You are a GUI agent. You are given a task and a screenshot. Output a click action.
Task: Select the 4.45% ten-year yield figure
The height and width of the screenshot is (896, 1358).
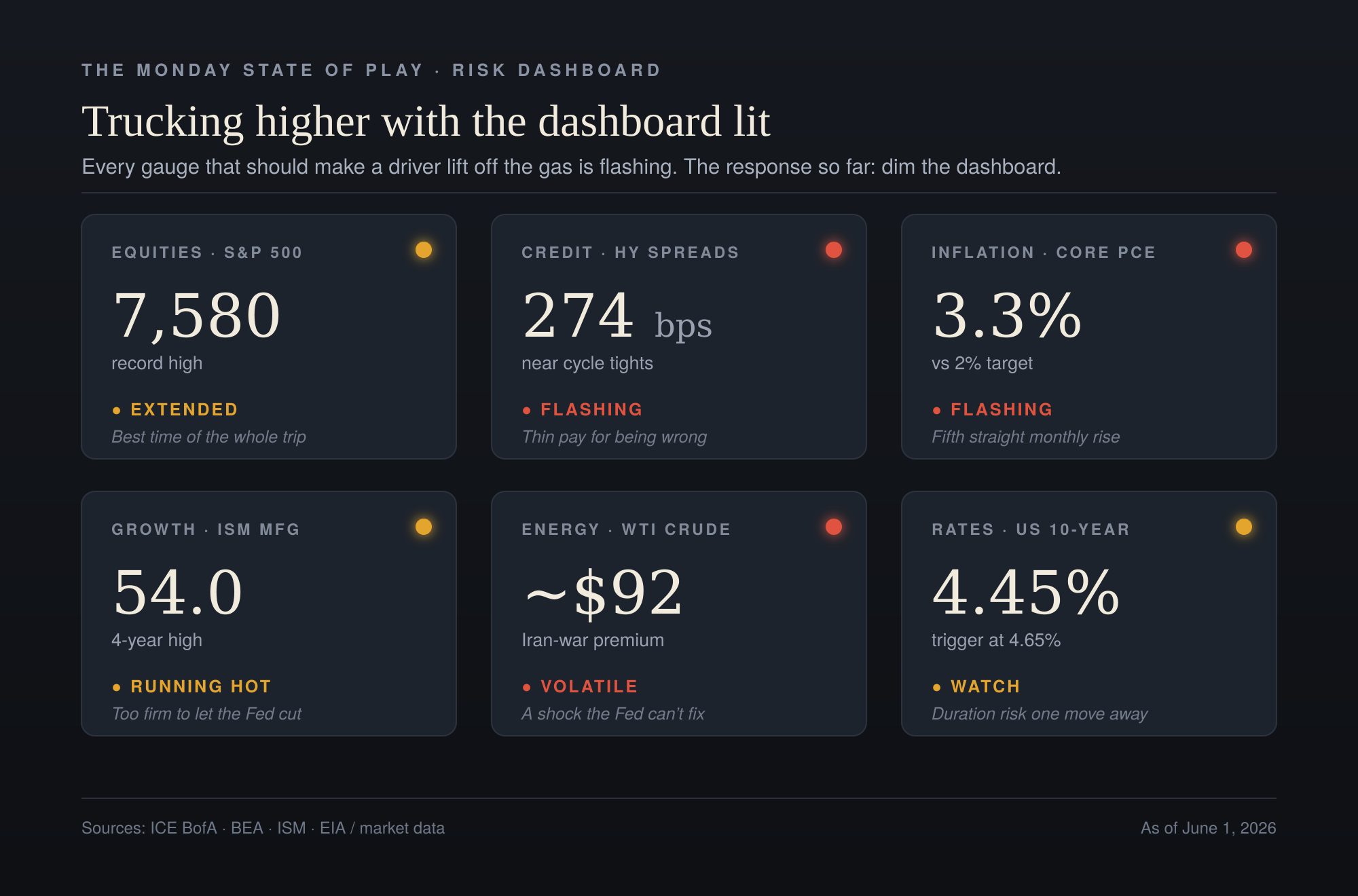[x=1026, y=592]
